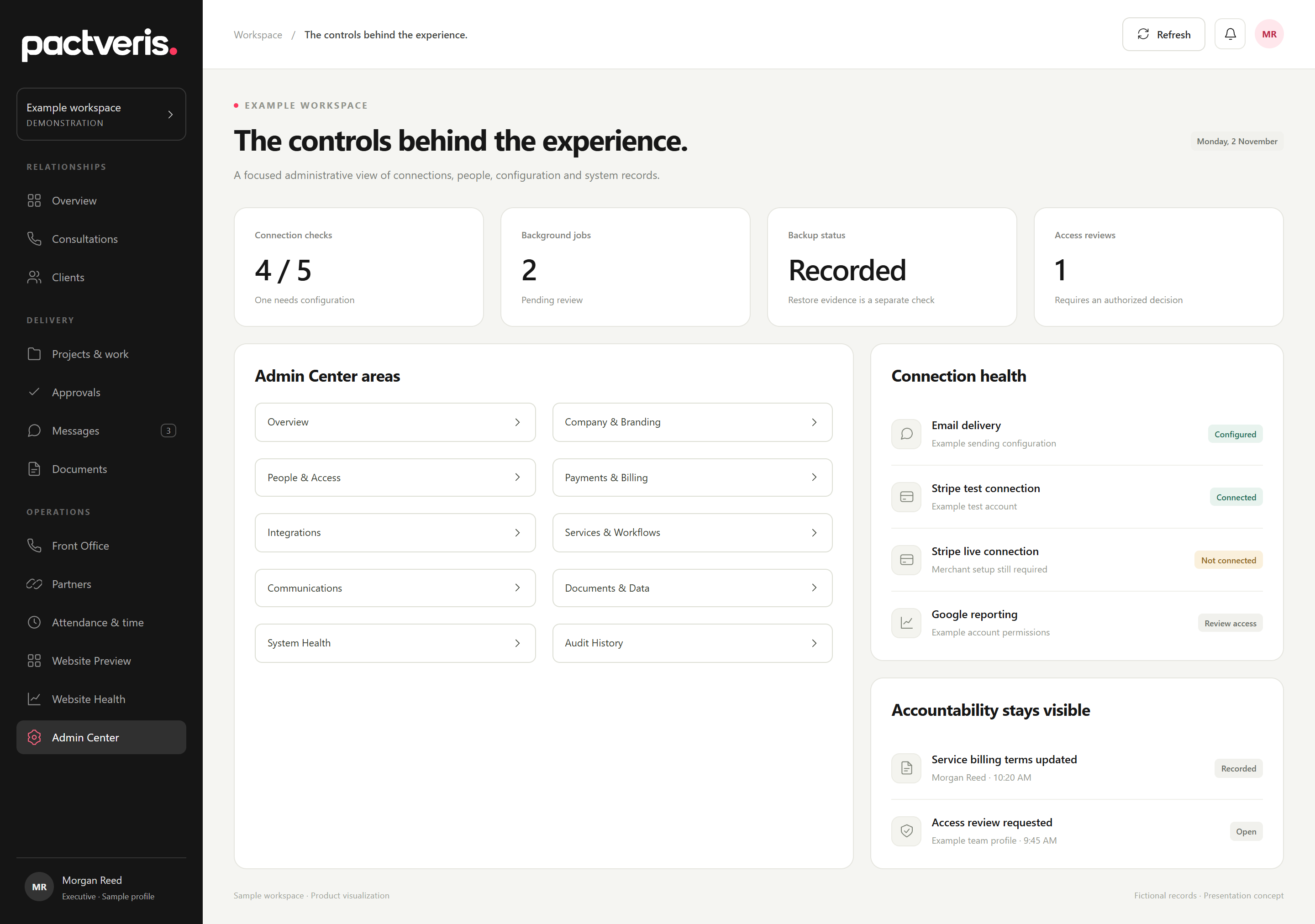The image size is (1315, 924).
Task: Click the Email delivery chat bubble icon
Action: pos(906,434)
